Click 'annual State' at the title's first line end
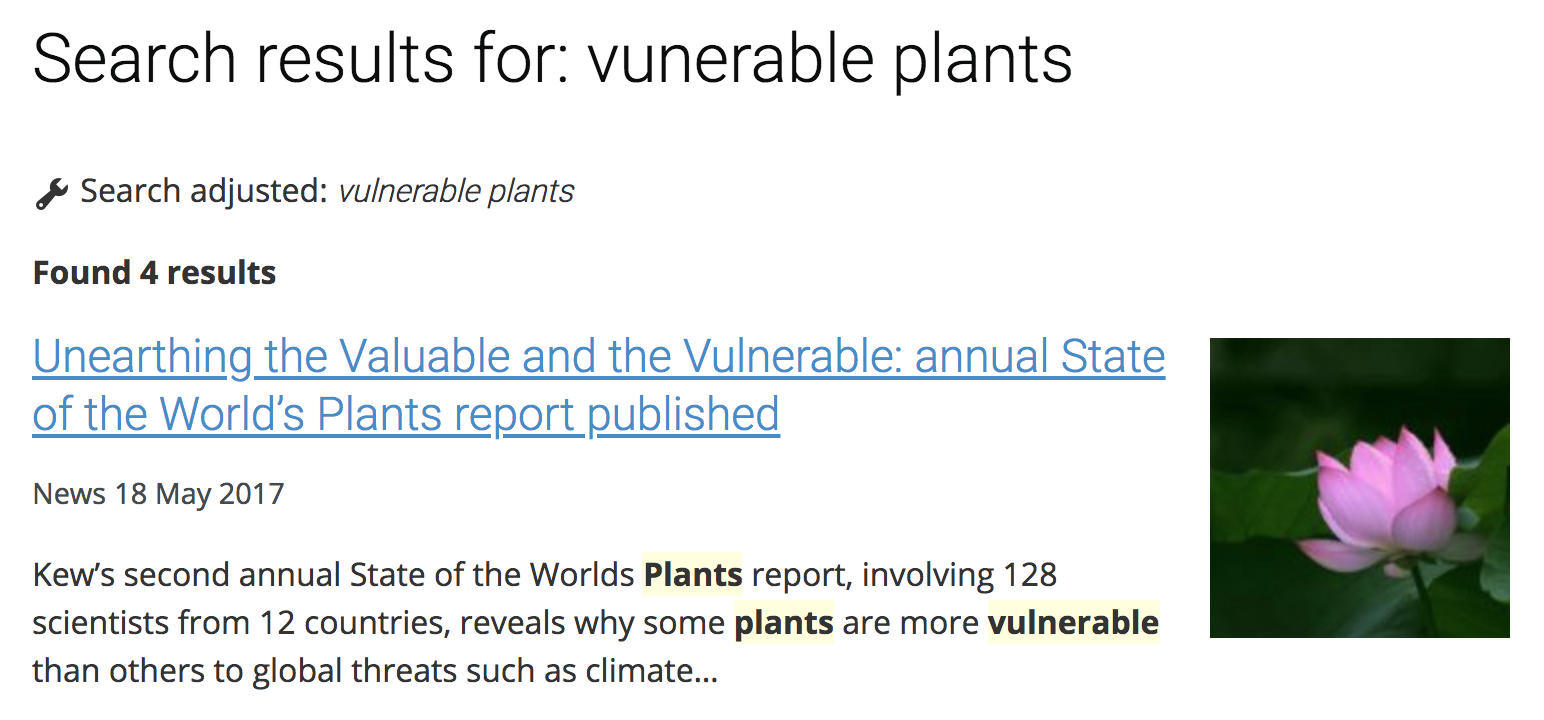The image size is (1544, 720). coord(1040,356)
